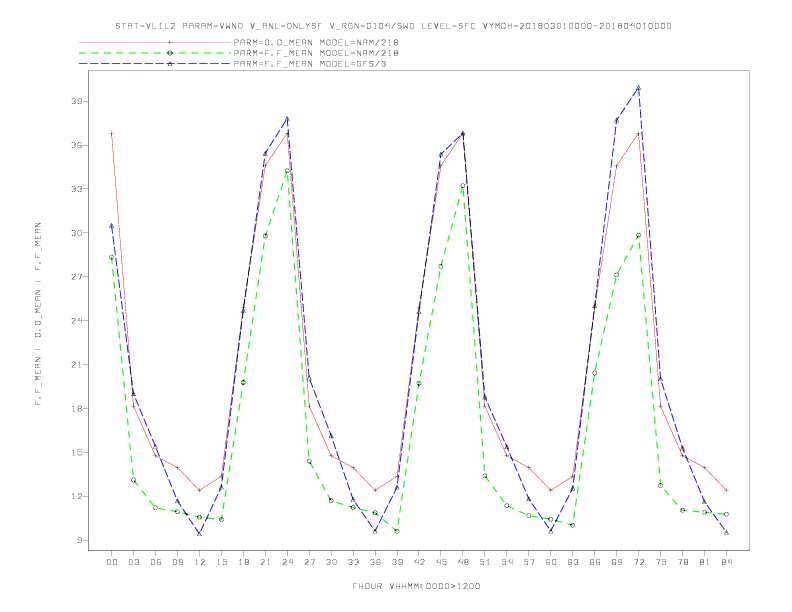Viewport: 792px width, 612px height.
Task: Click x-axis tick label 81
Action: 705,562
